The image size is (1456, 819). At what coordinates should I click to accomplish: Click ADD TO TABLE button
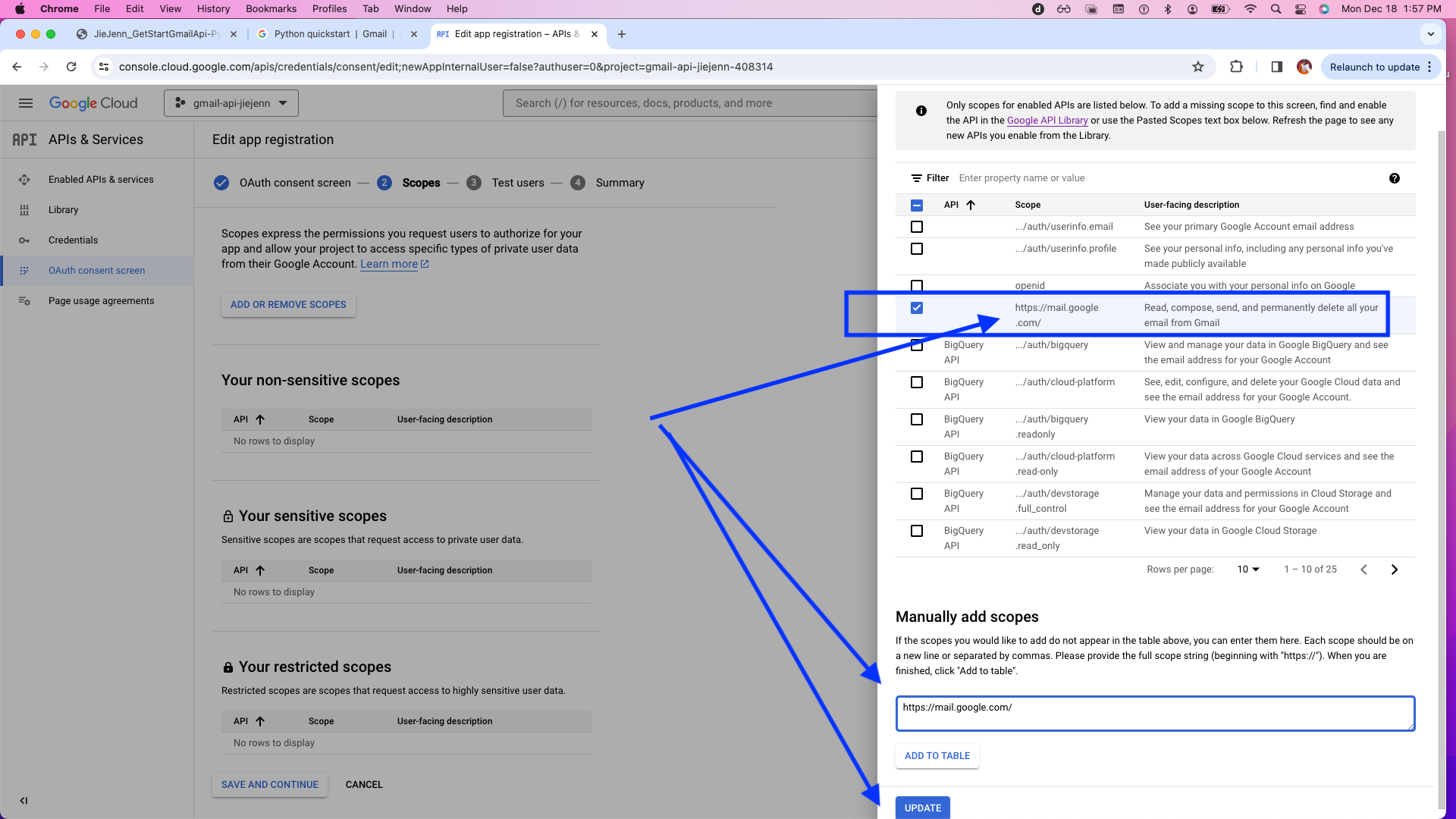point(937,756)
